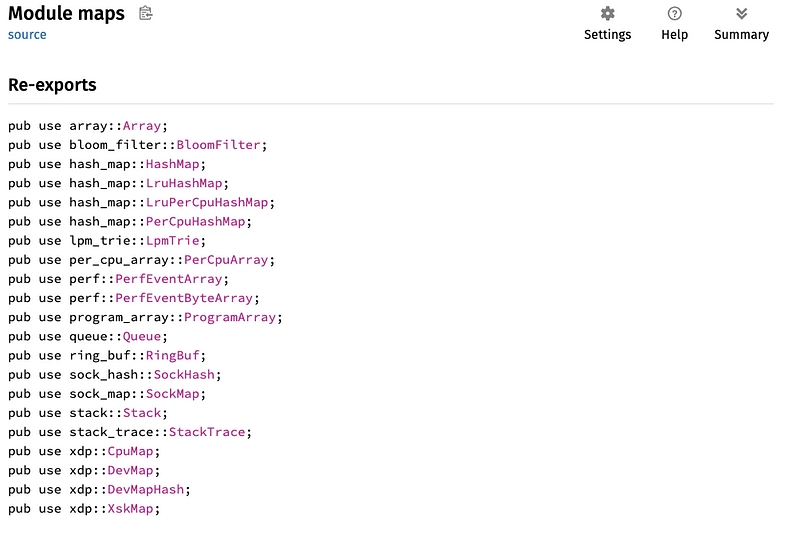Open the Array re-export link
Viewport: 800px width, 534px height.
pyautogui.click(x=142, y=126)
